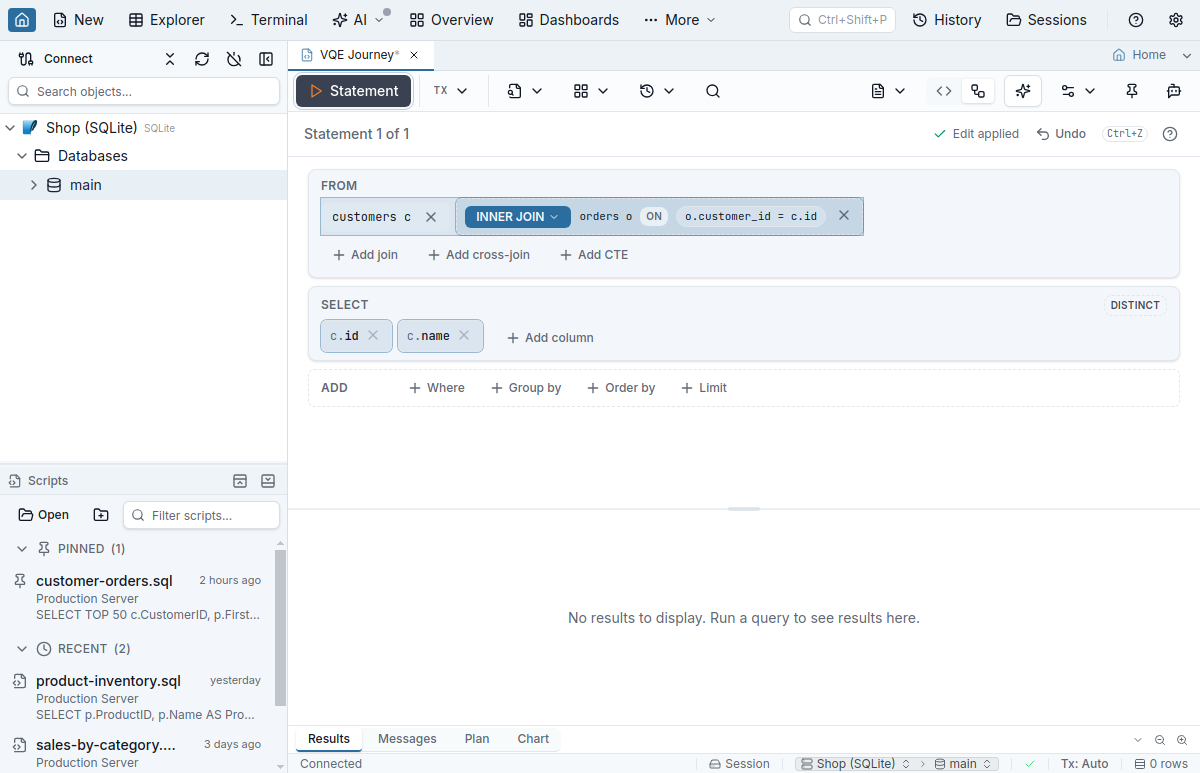Open Dashboards view
This screenshot has height=773, width=1200.
pyautogui.click(x=569, y=20)
